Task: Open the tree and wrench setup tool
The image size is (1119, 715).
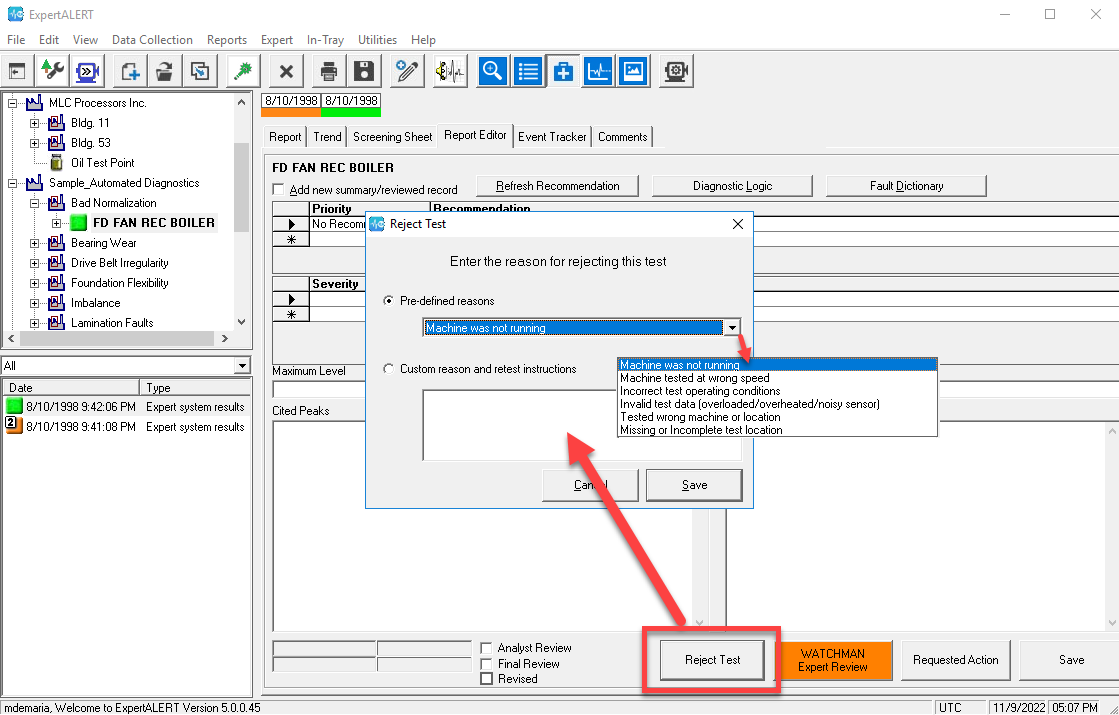Action: (53, 71)
